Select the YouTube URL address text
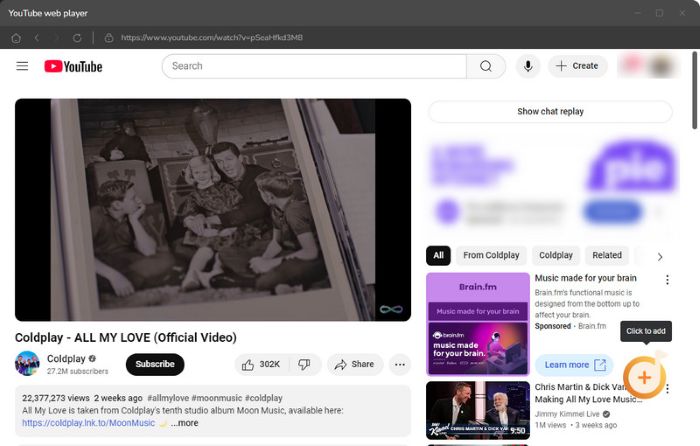Viewport: 700px width, 446px height. 212,38
